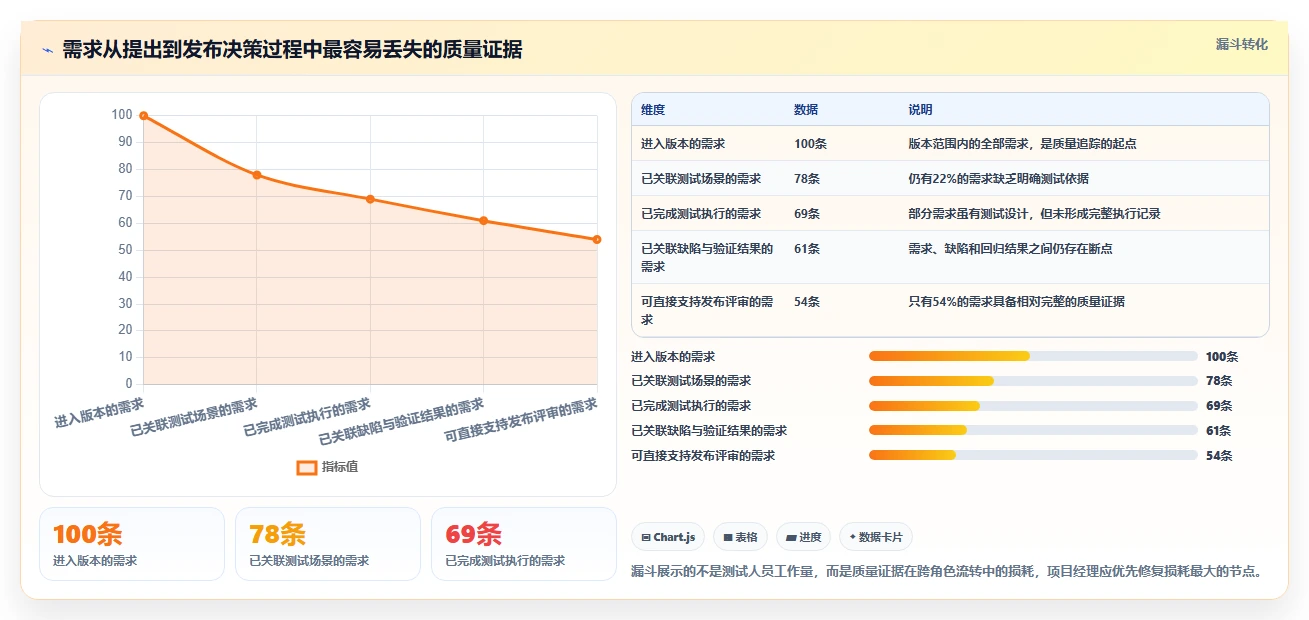Image resolution: width=1309 pixels, height=620 pixels.
Task: Click the 进度 tag chip
Action: pos(804,537)
